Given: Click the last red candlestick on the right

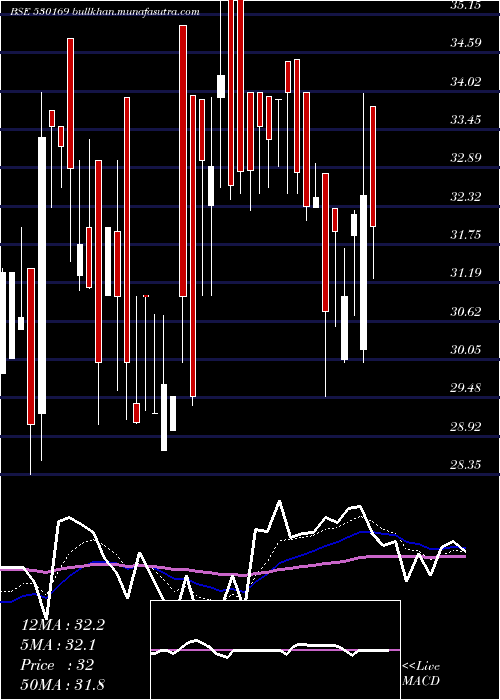Looking at the screenshot, I should (373, 167).
